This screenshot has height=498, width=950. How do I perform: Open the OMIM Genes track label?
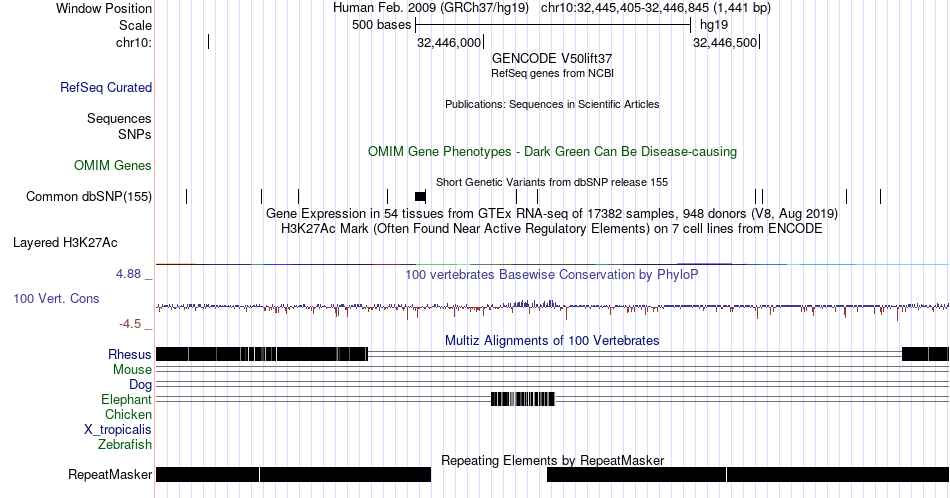click(x=113, y=165)
